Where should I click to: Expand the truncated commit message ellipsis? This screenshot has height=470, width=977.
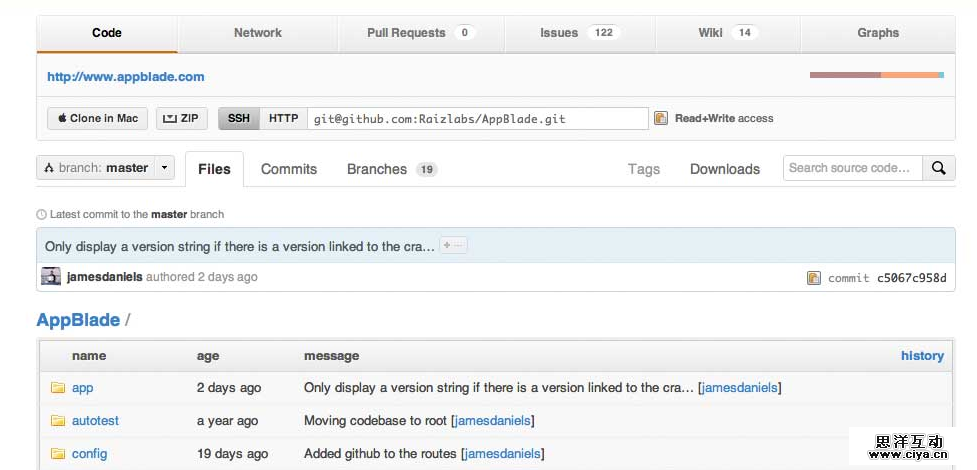453,246
